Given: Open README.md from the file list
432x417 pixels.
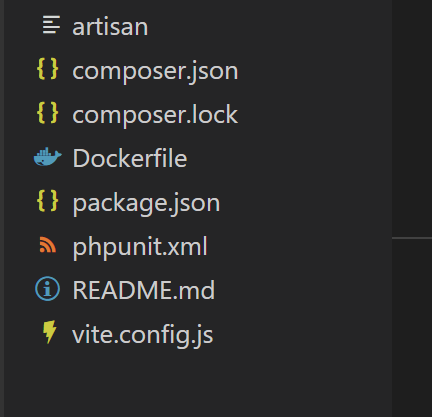Looking at the screenshot, I should pos(143,290).
